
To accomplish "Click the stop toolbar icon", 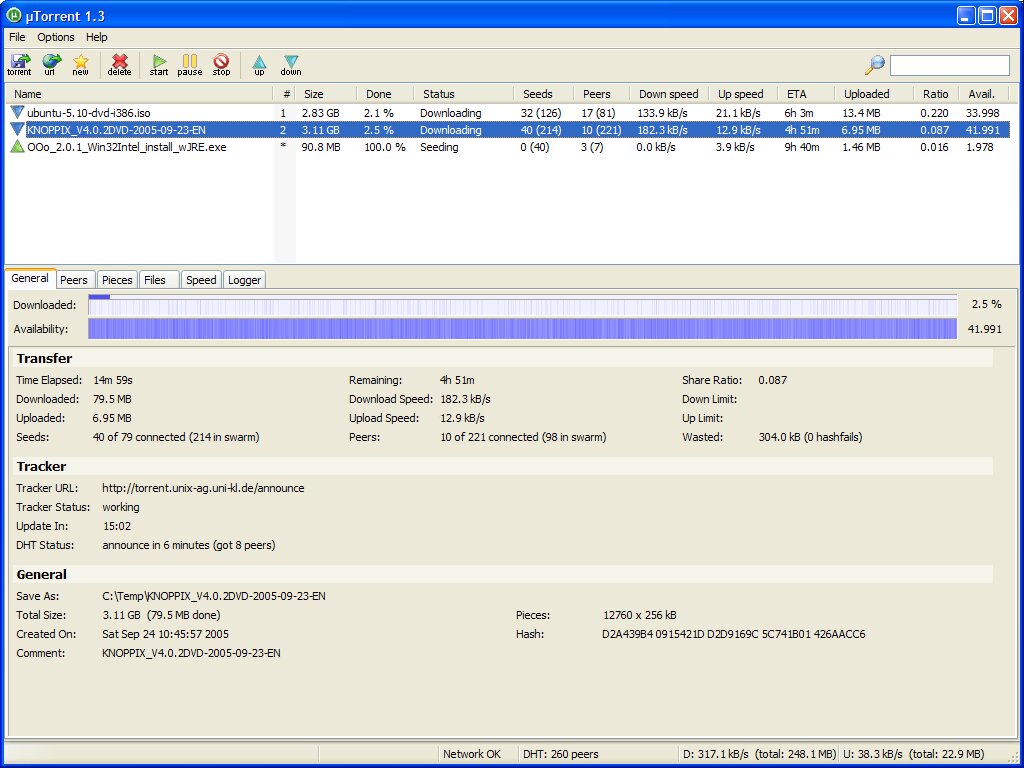I will coord(221,64).
